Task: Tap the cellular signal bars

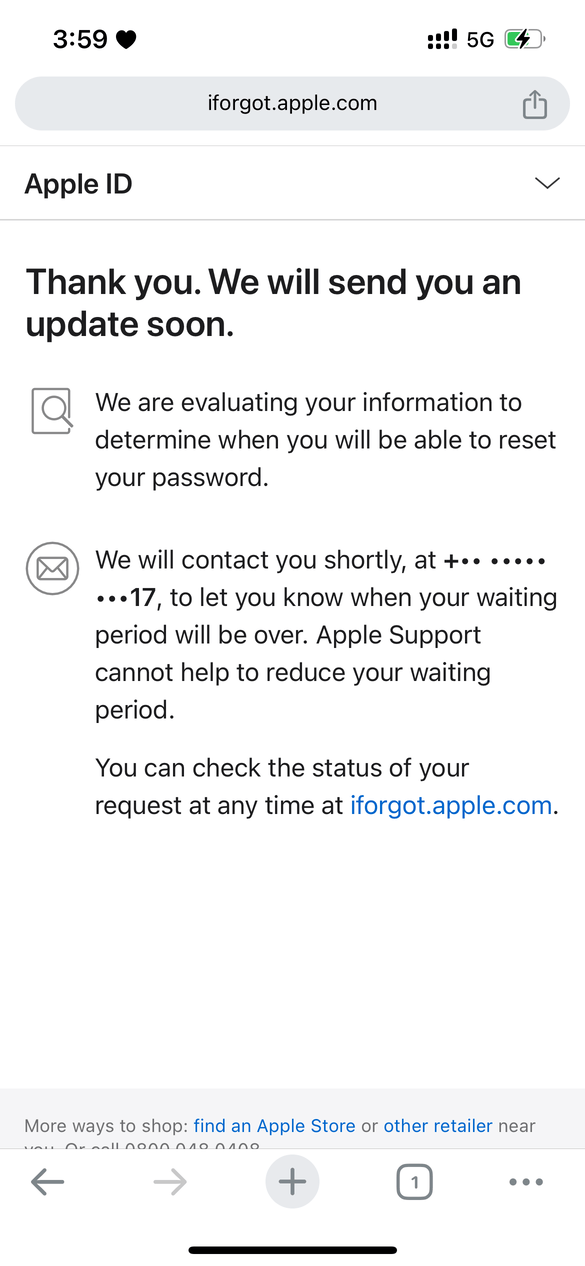Action: click(x=443, y=40)
